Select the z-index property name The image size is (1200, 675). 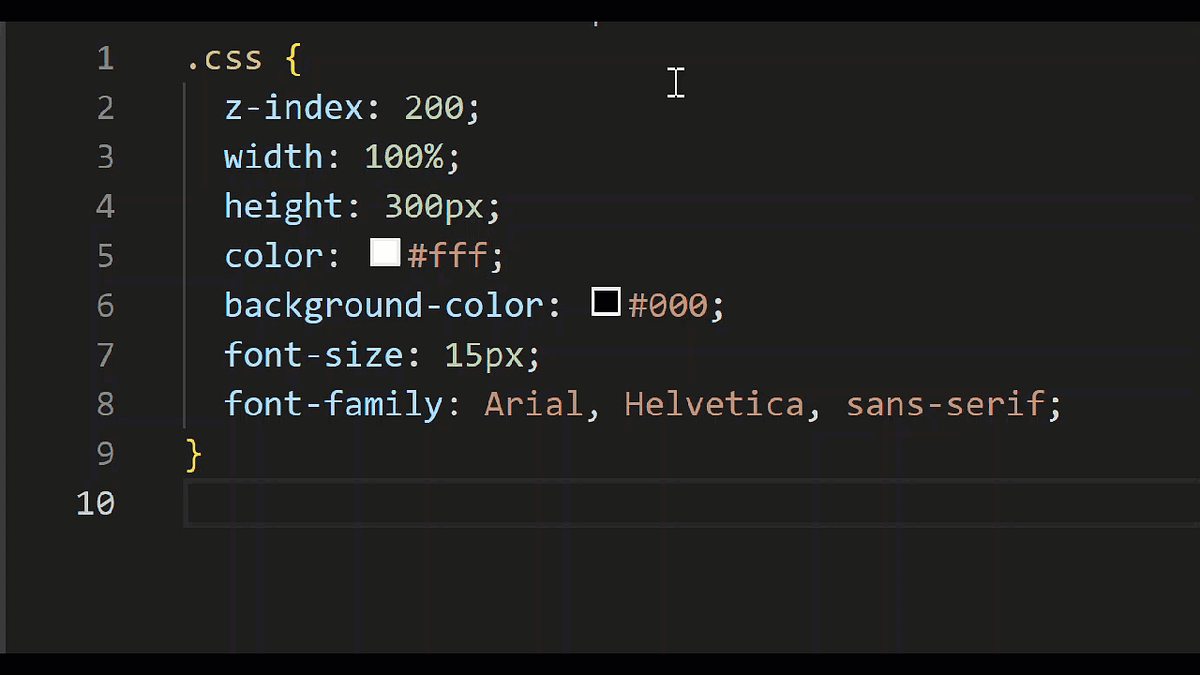(x=292, y=106)
